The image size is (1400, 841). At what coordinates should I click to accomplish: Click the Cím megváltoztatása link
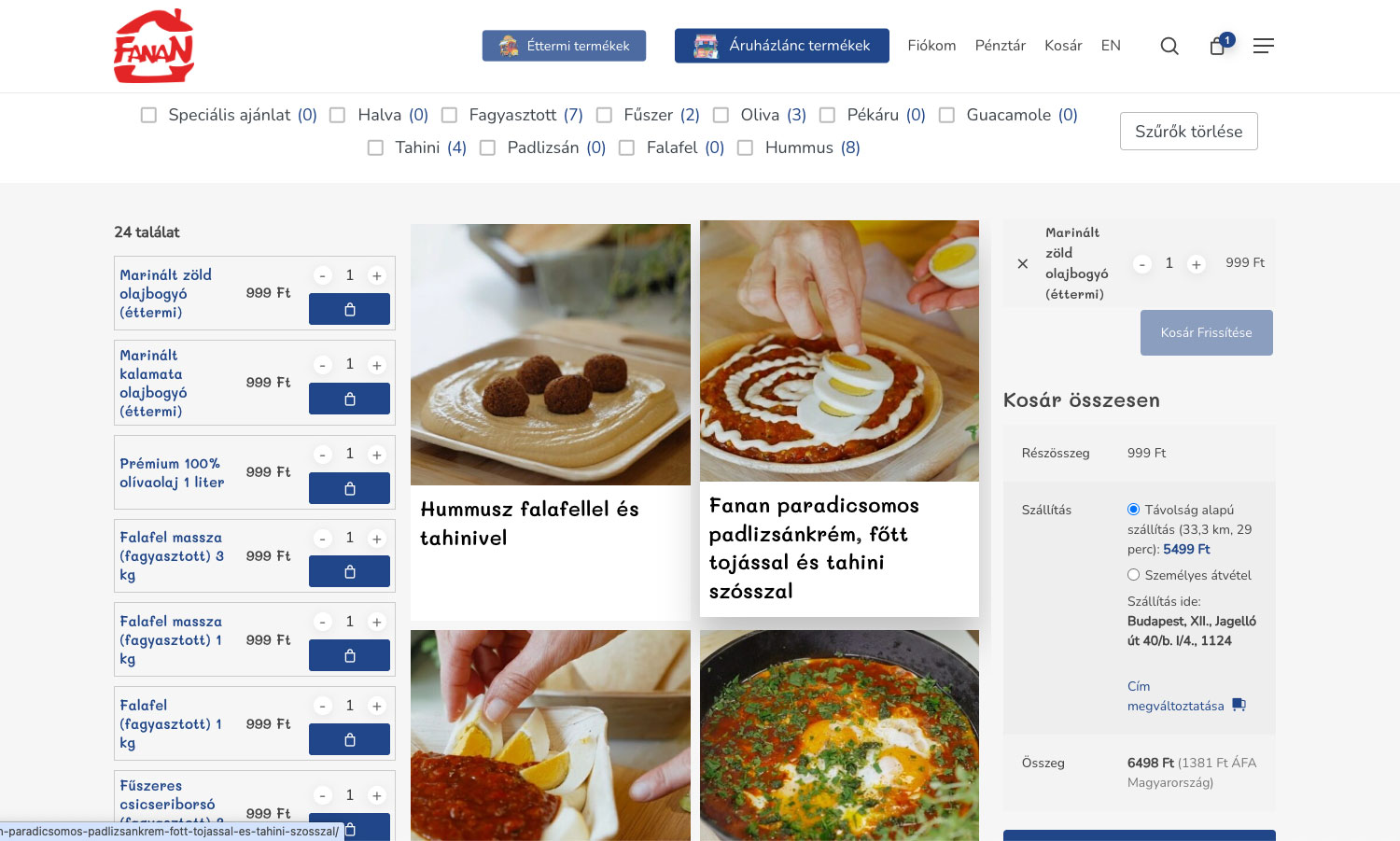coord(1176,696)
